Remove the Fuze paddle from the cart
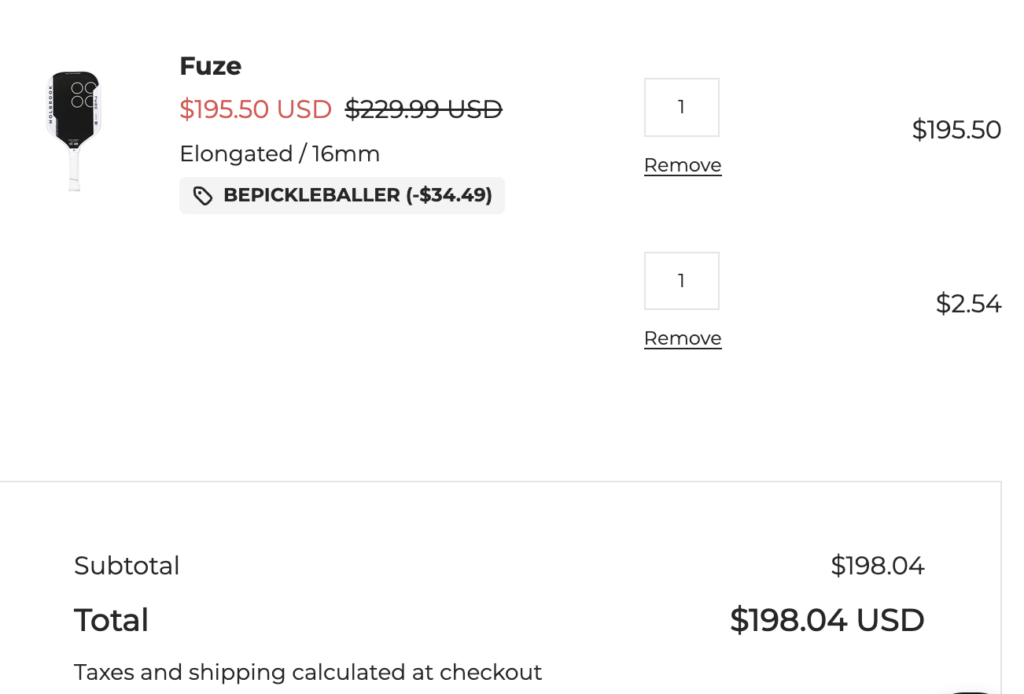The height and width of the screenshot is (694, 1024). (682, 165)
